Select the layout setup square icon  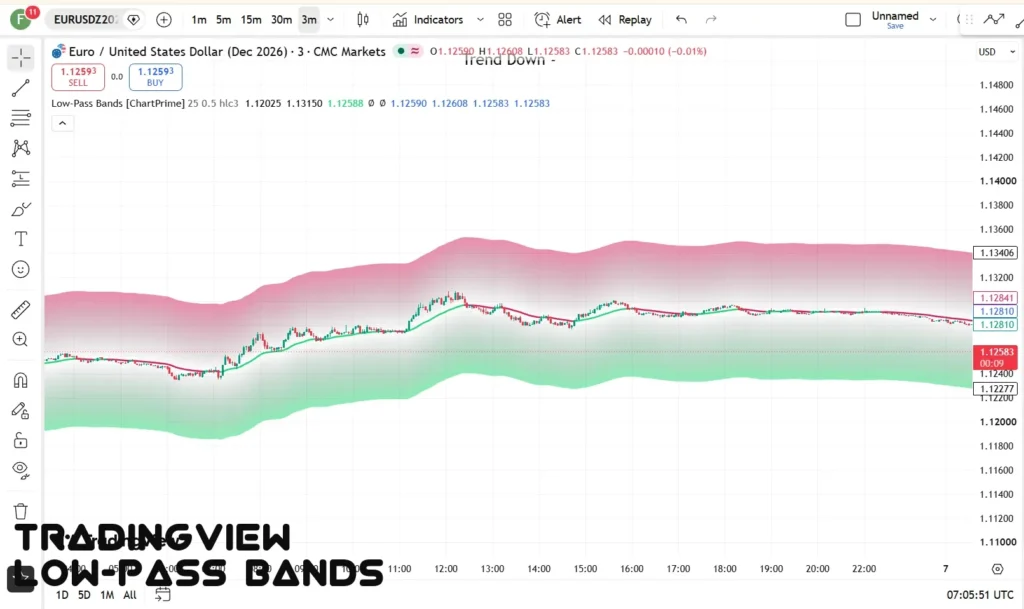click(853, 20)
